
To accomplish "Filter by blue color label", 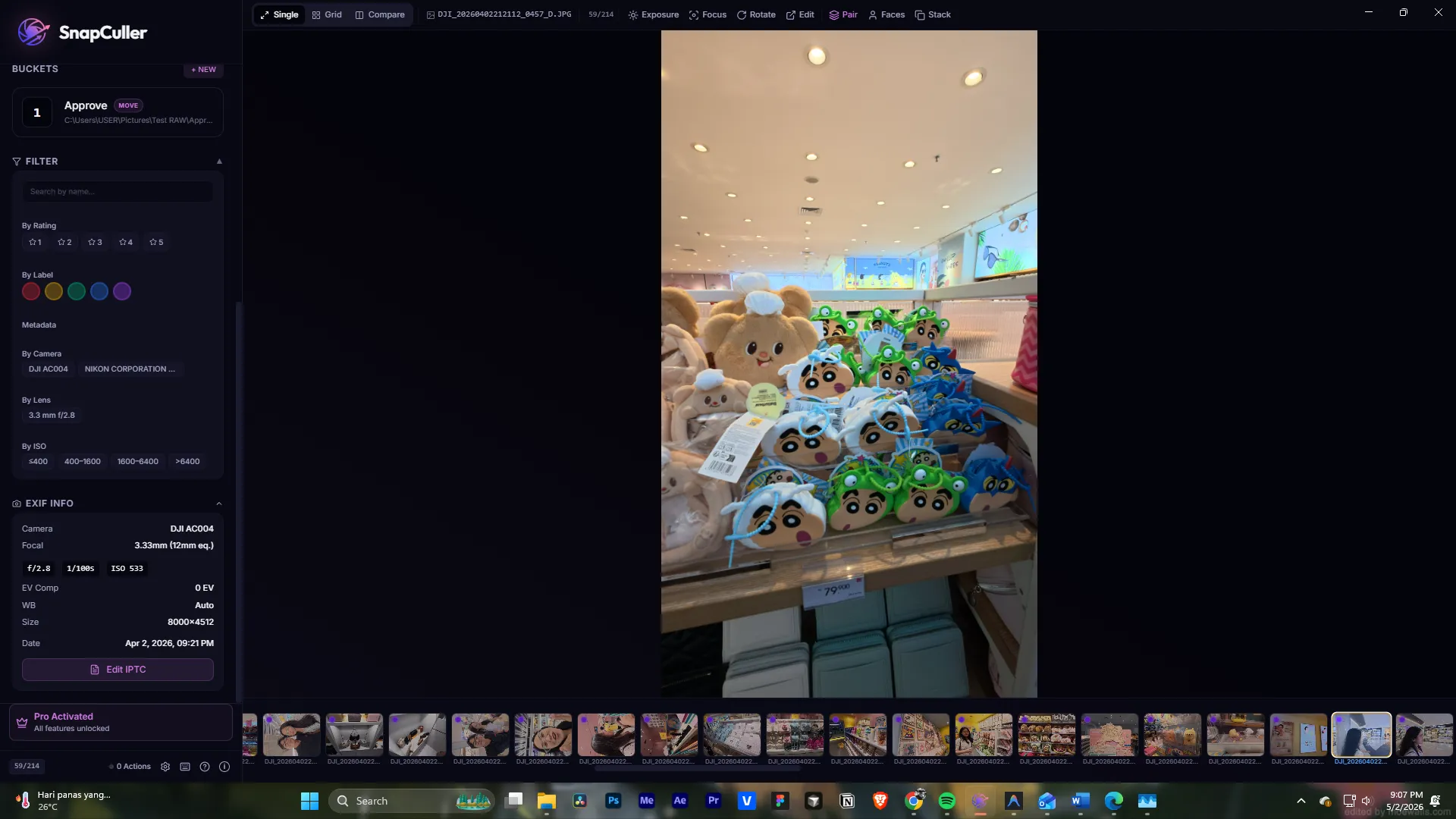I will point(99,291).
